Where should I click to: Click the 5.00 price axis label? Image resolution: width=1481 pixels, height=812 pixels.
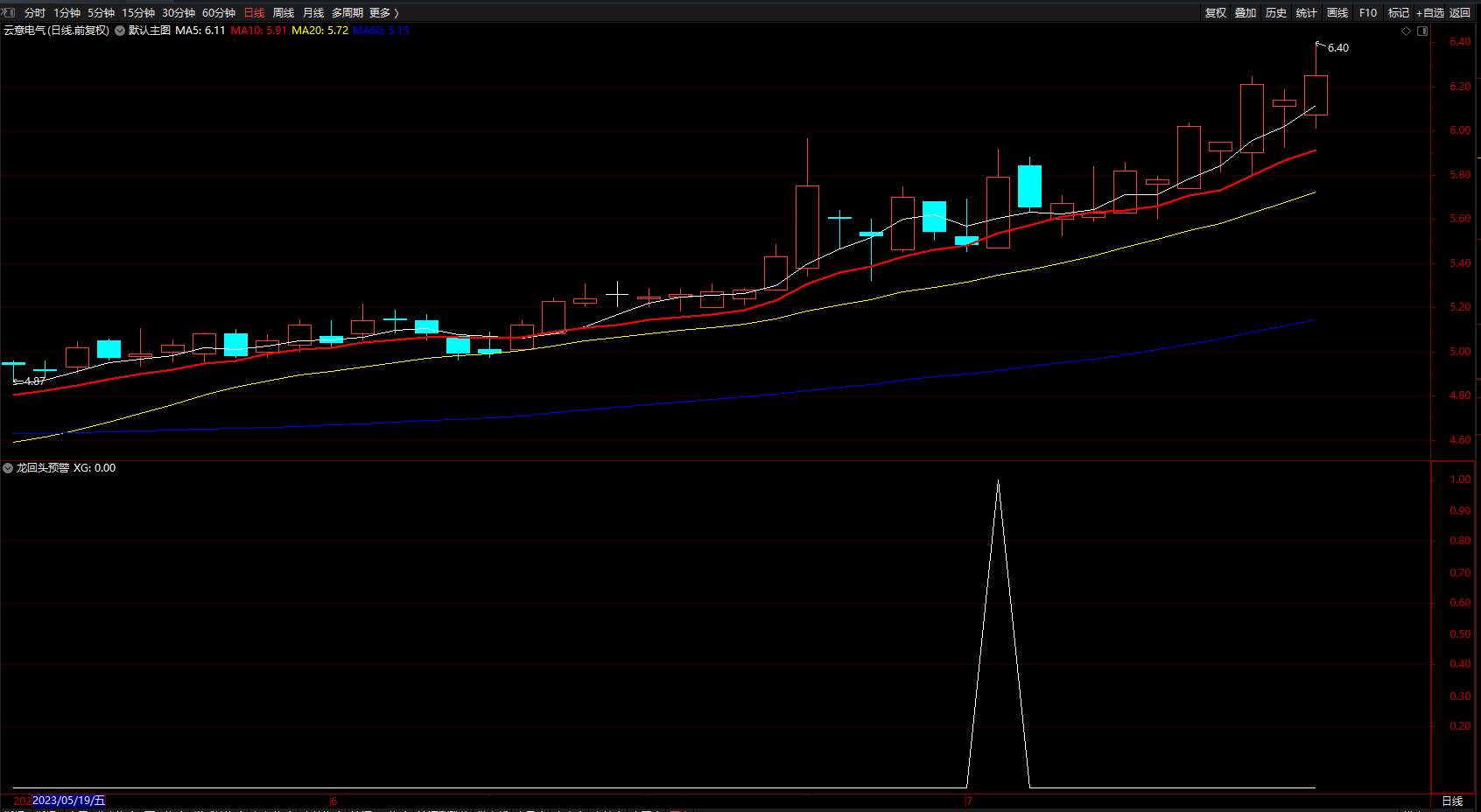coord(1460,352)
